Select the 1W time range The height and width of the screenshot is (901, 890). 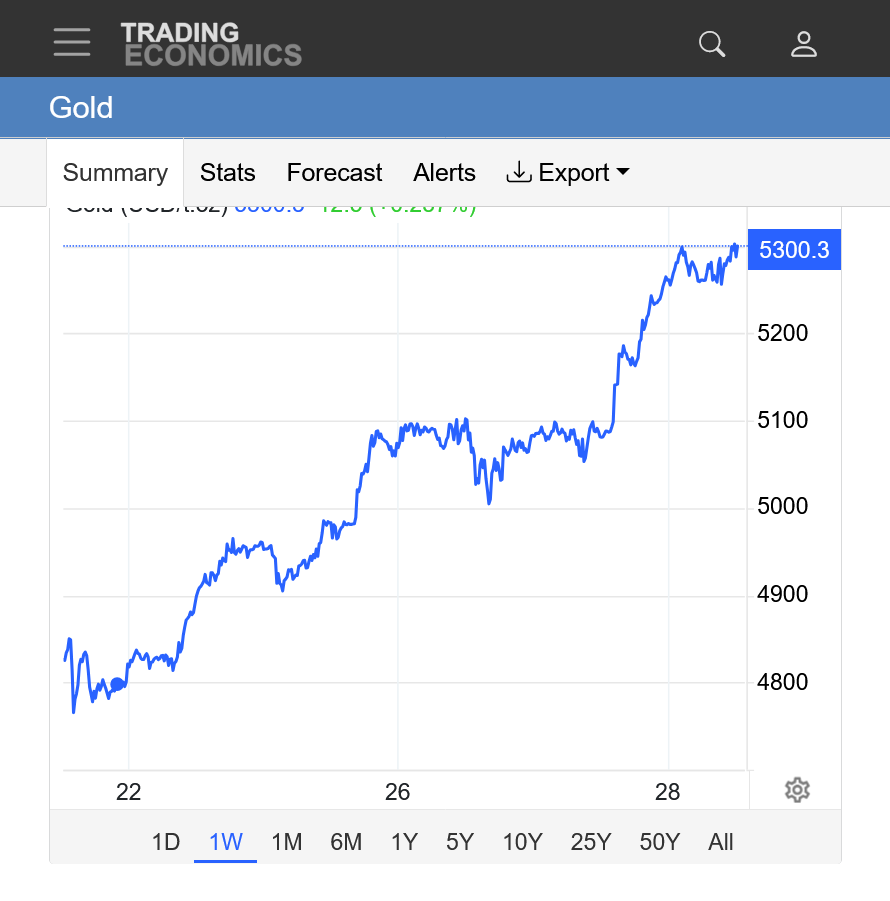point(226,842)
